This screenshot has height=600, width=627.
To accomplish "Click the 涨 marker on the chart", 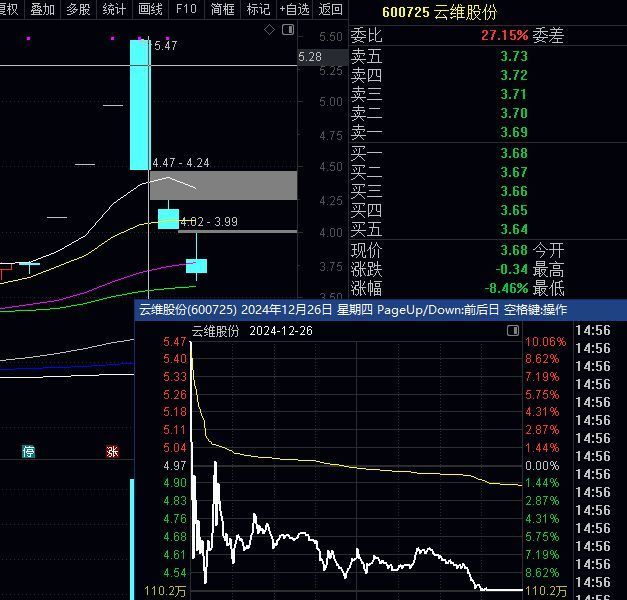I will [112, 452].
